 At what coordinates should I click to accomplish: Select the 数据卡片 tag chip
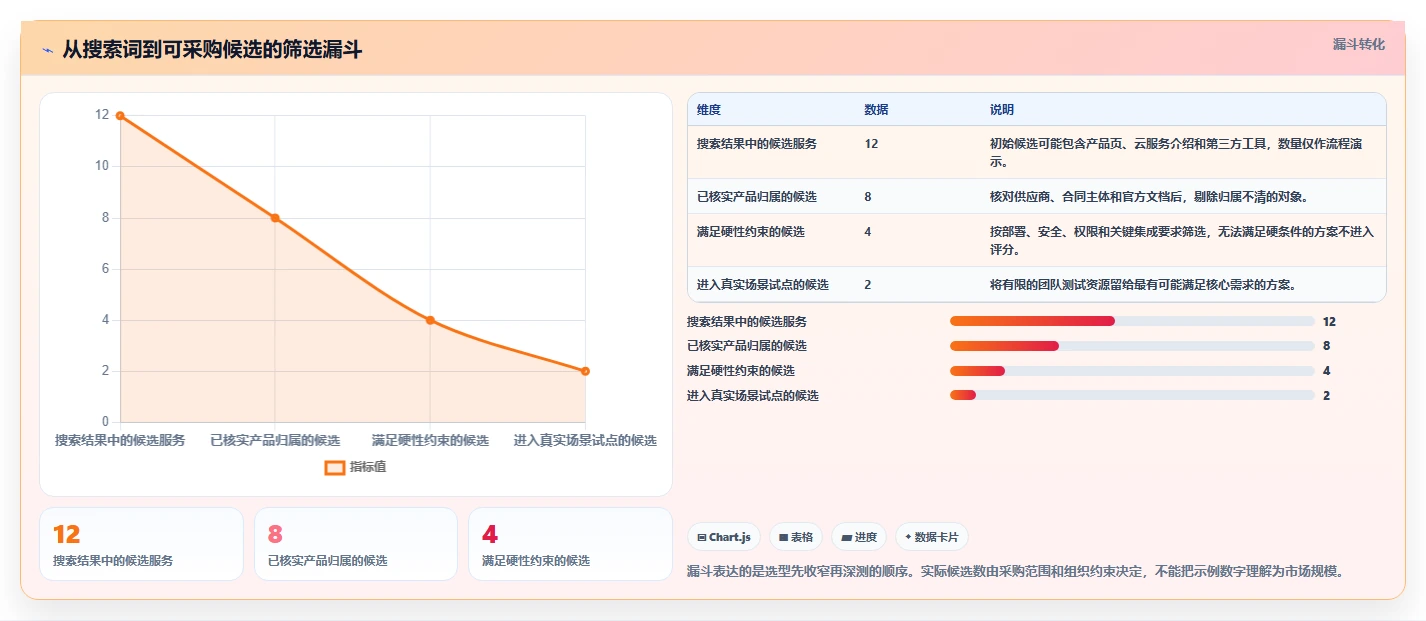click(x=931, y=537)
